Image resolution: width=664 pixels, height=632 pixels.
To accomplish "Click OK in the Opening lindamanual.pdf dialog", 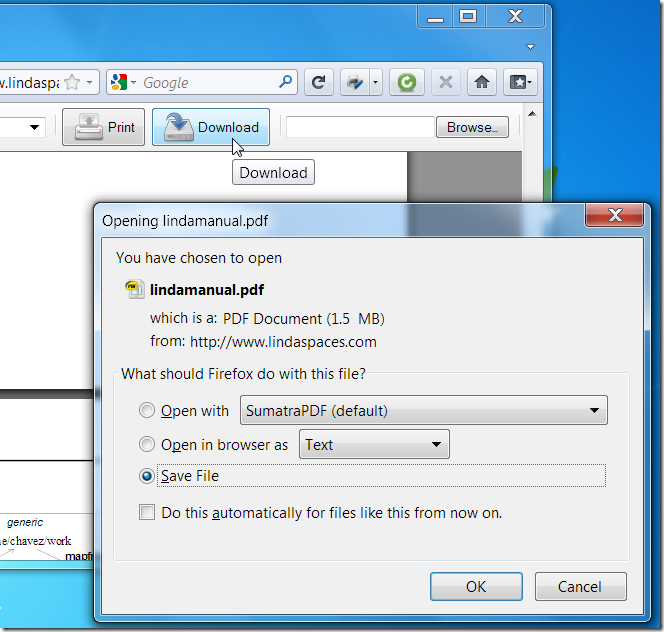I will point(476,587).
